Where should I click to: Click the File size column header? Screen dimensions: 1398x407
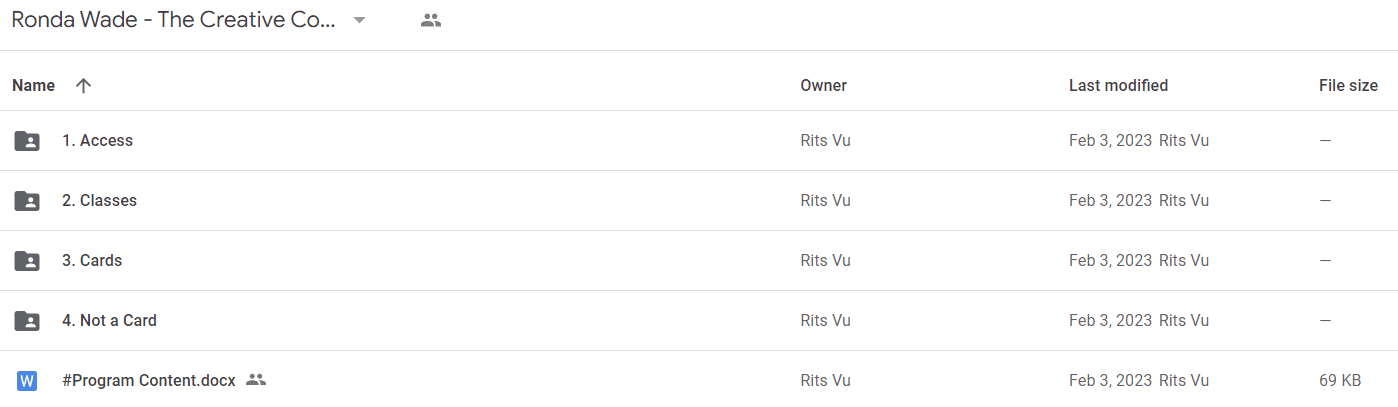1348,86
